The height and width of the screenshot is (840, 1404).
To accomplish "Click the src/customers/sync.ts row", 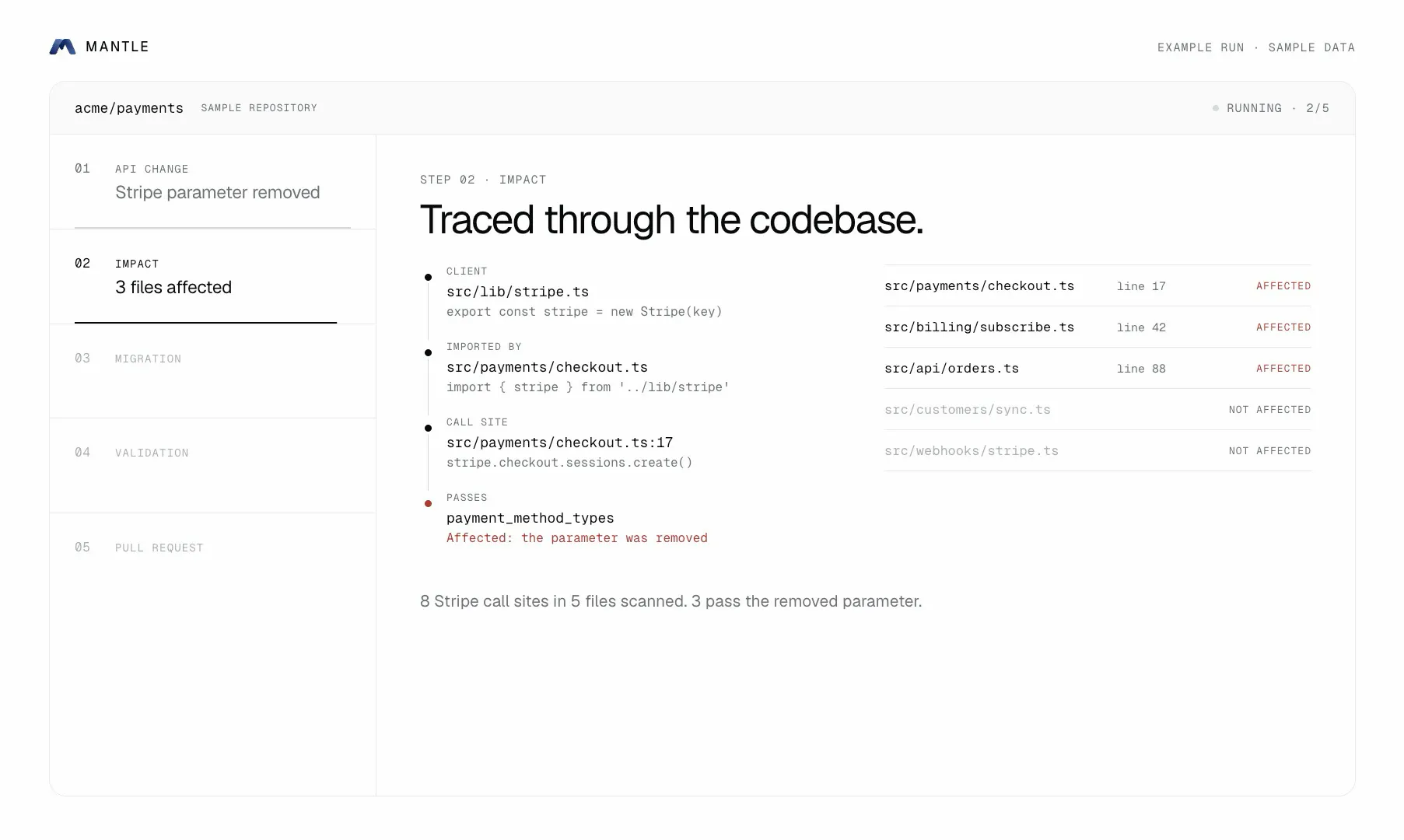I will point(1098,410).
